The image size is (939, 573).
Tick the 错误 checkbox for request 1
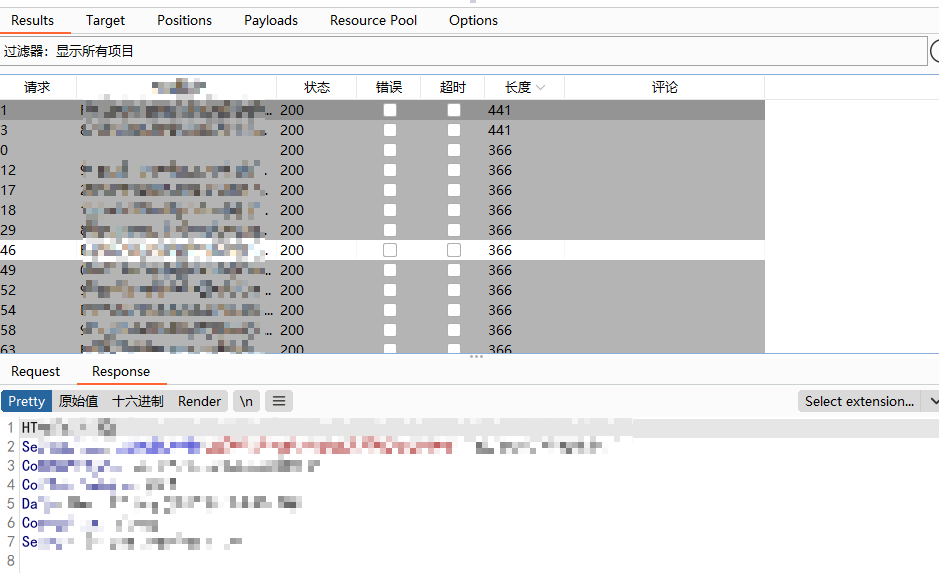click(390, 110)
